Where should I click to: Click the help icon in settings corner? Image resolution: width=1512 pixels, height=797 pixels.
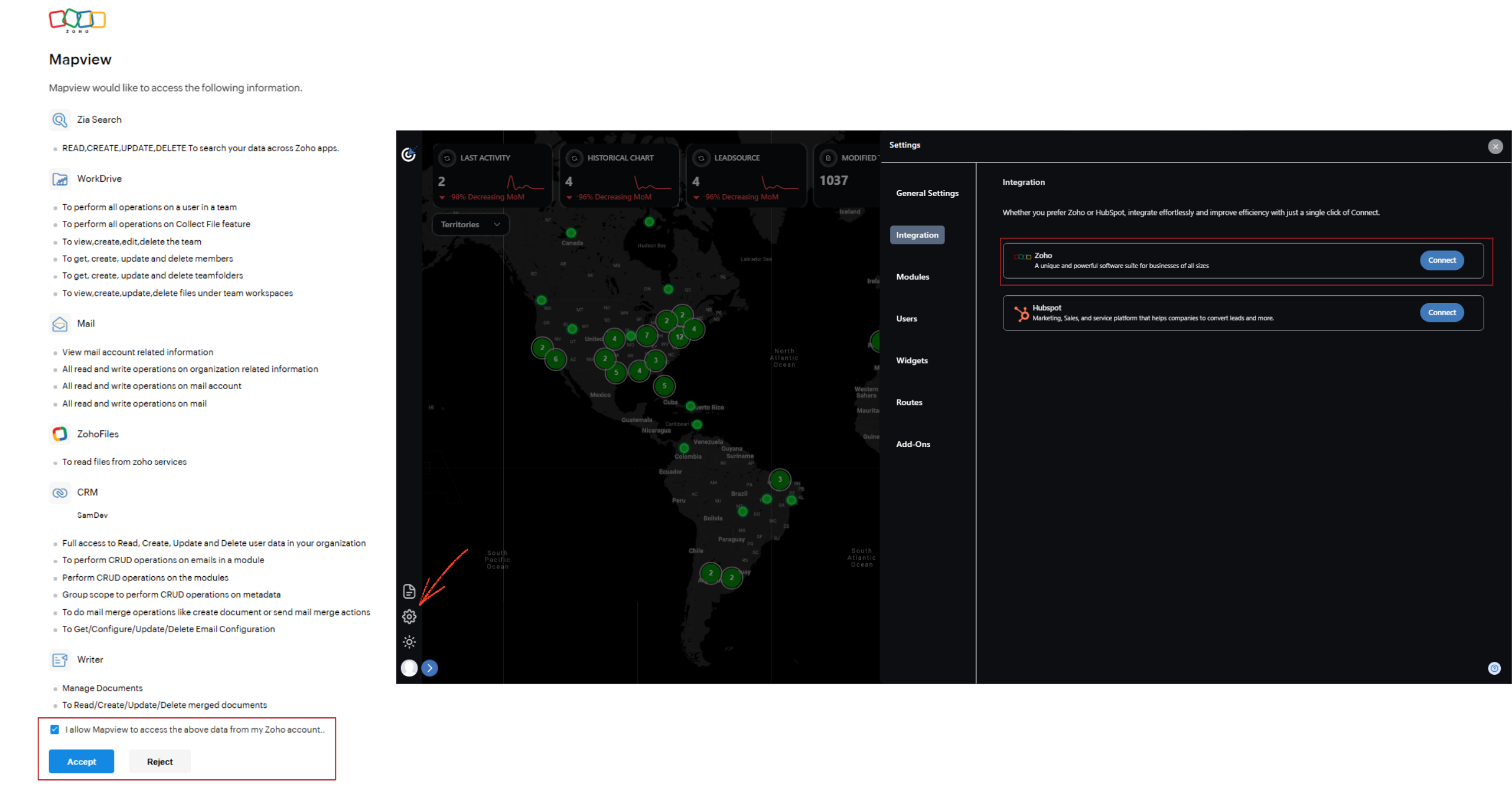[1494, 668]
